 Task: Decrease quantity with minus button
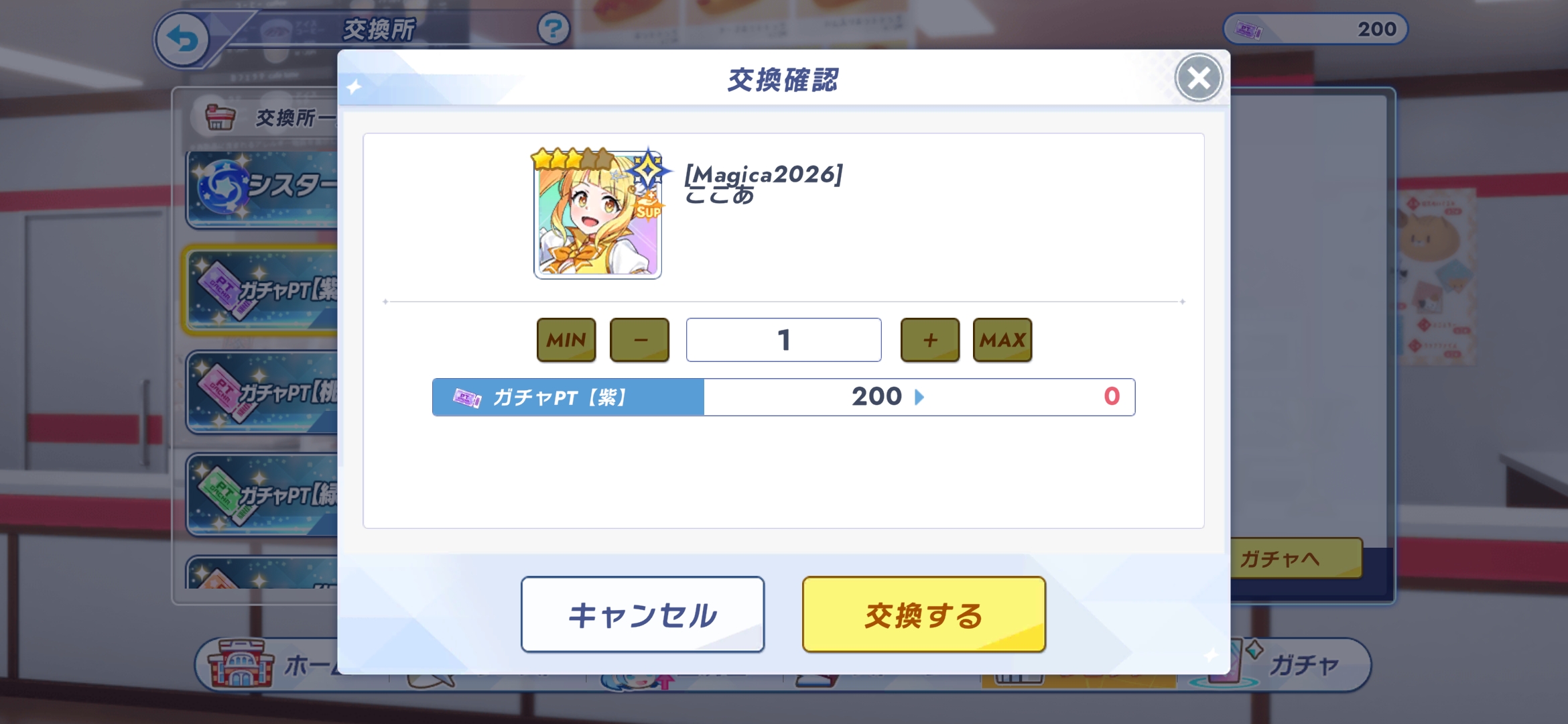pos(640,340)
